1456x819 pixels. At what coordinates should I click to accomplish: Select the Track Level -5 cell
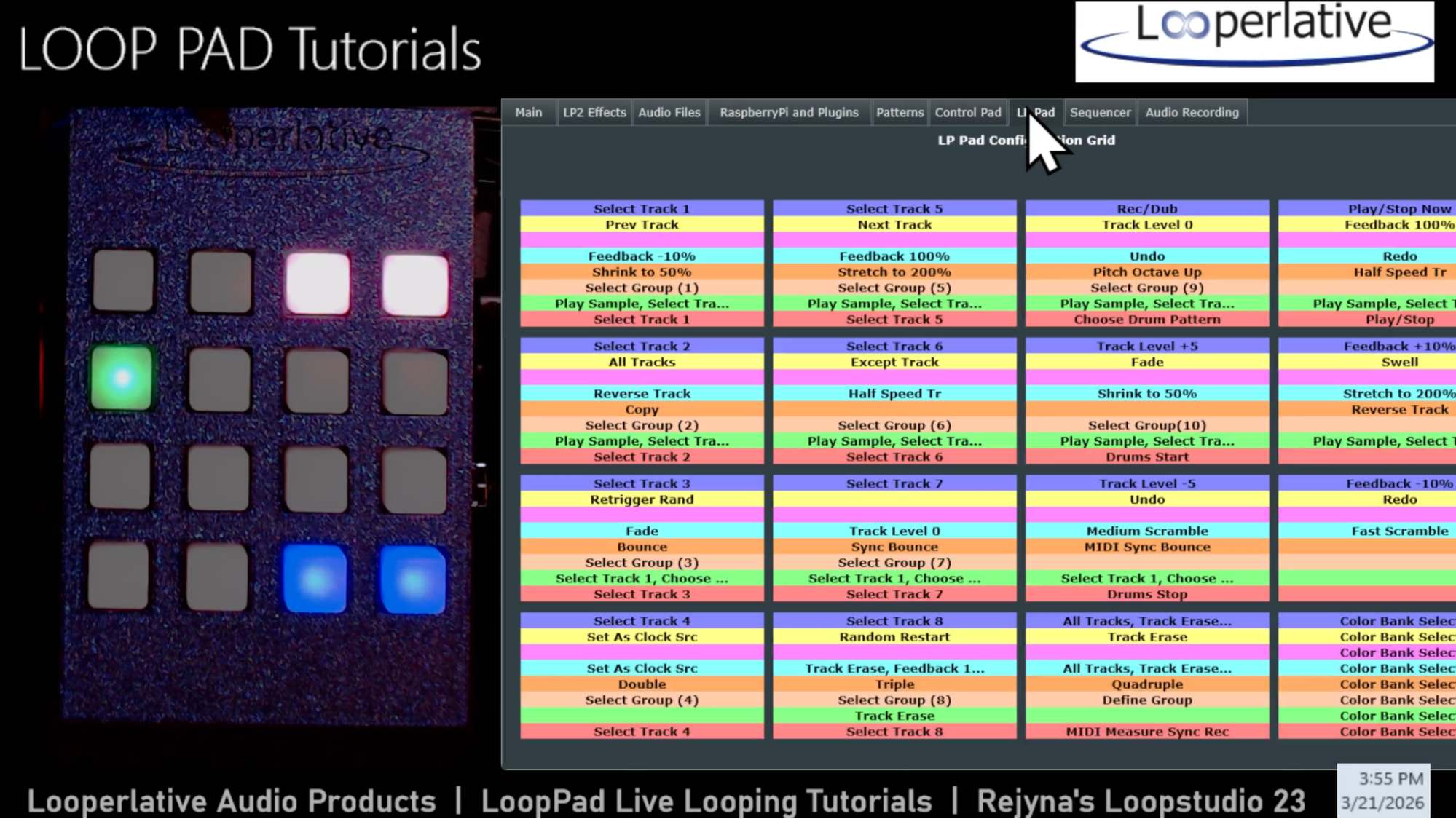[x=1147, y=484]
